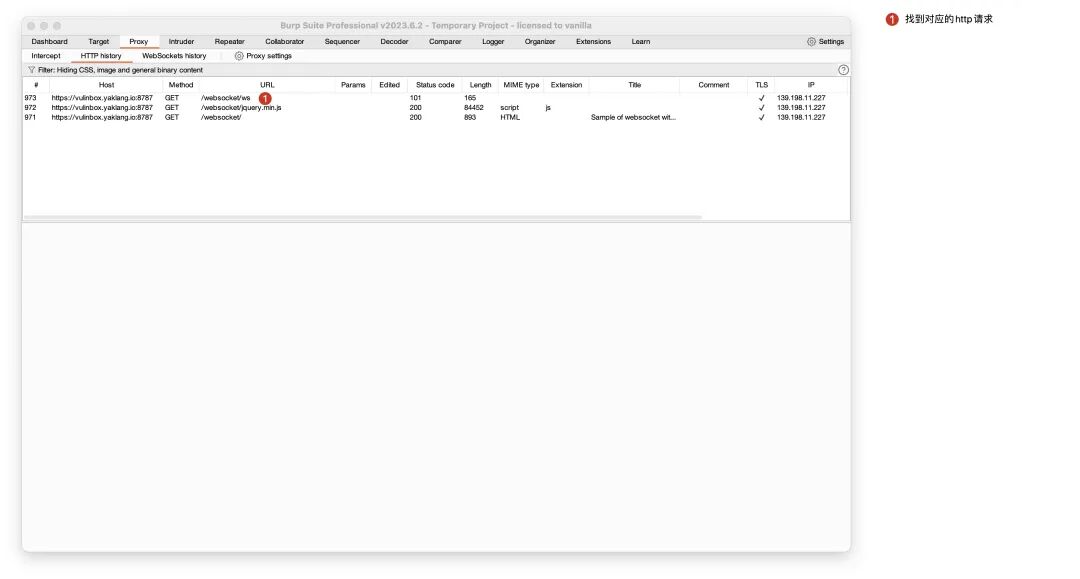This screenshot has height=579, width=1080.
Task: Select the /websocket/jquery.min.js request URL
Action: point(240,108)
